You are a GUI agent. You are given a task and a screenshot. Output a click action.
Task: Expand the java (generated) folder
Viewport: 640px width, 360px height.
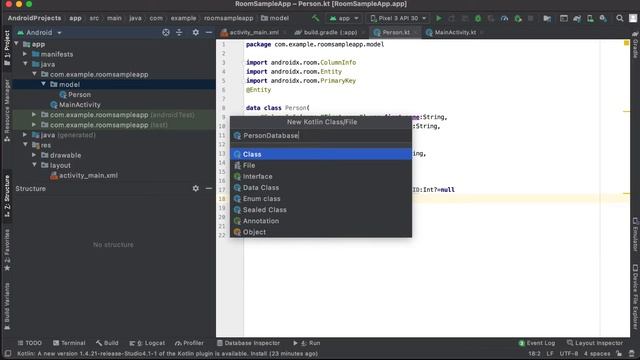(25, 135)
